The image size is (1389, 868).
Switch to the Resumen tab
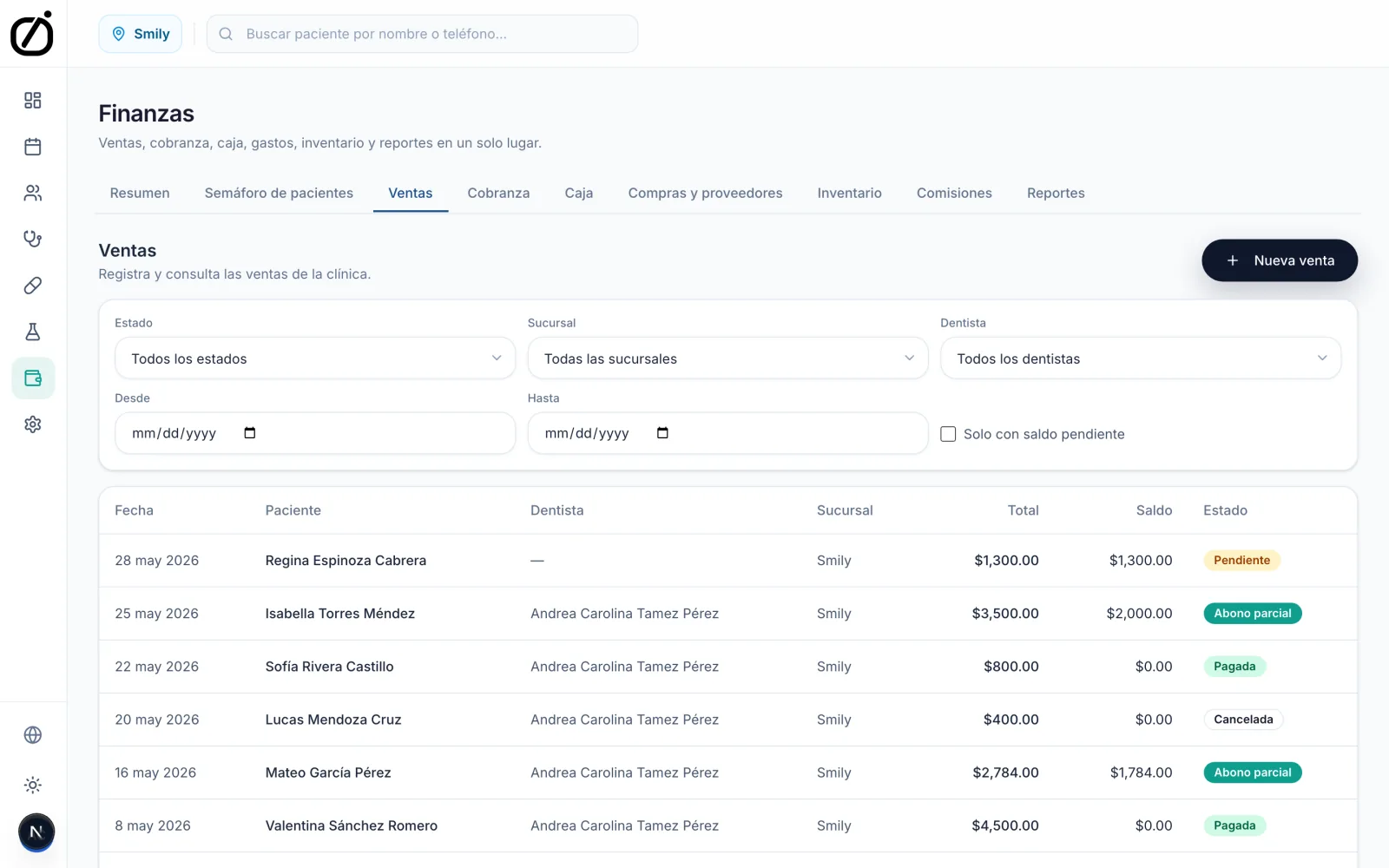pos(140,193)
